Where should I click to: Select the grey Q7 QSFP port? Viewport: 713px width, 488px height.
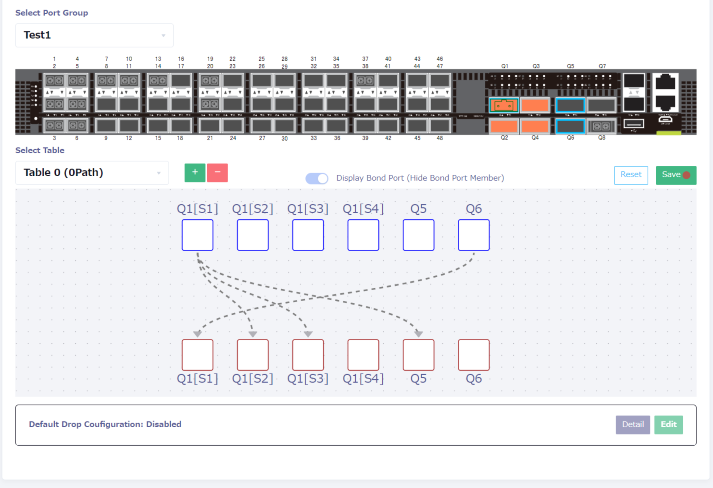point(602,106)
